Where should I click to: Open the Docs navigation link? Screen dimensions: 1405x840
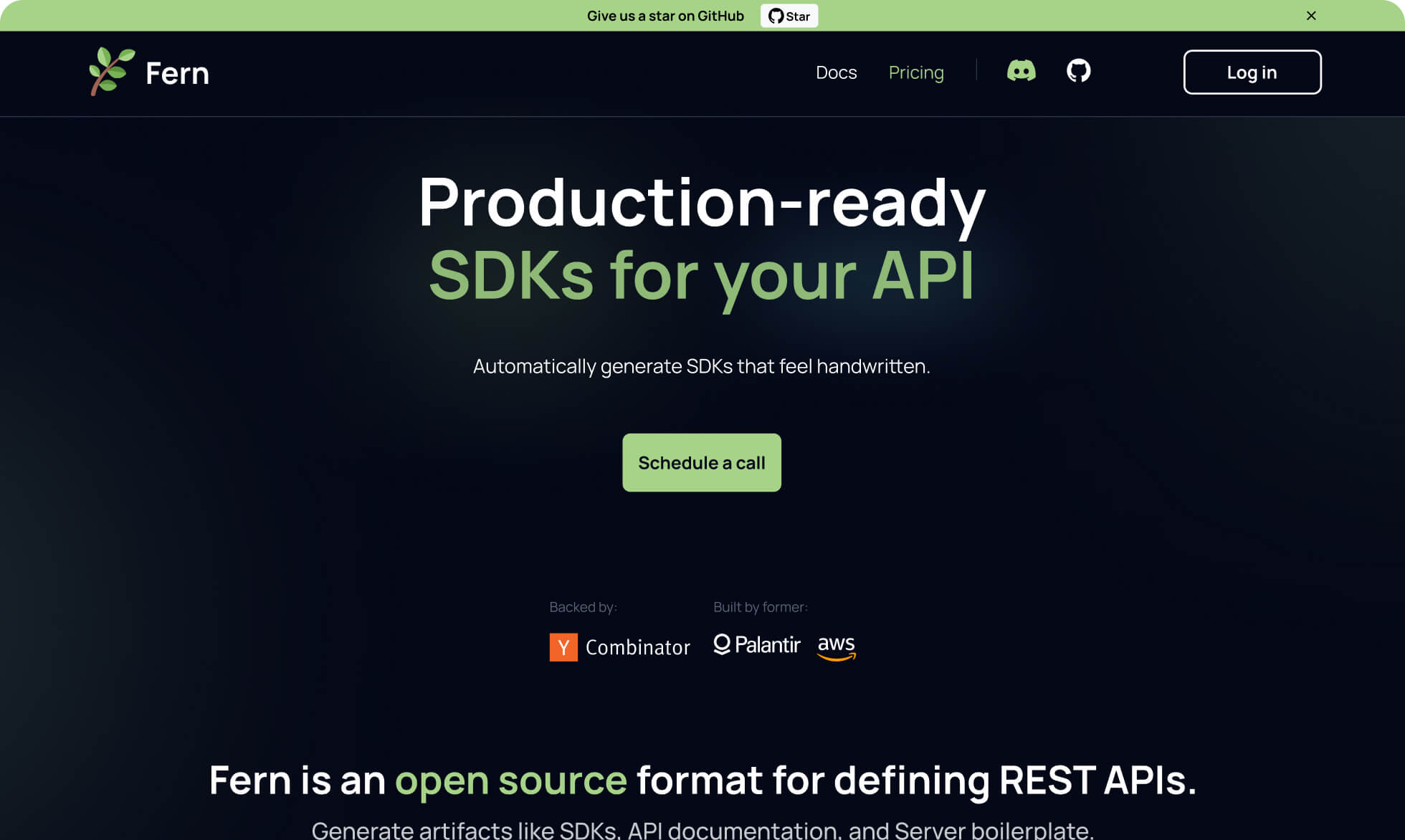[836, 72]
